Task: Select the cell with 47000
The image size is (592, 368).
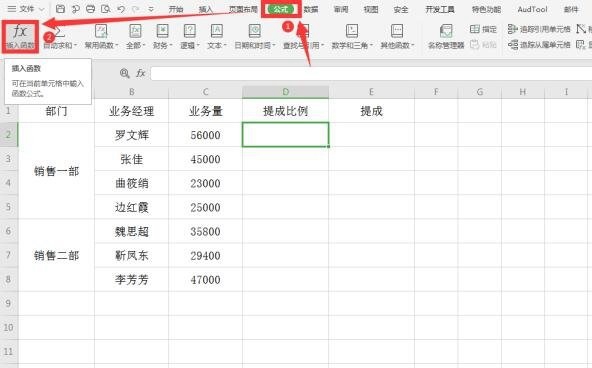Action: tap(206, 280)
